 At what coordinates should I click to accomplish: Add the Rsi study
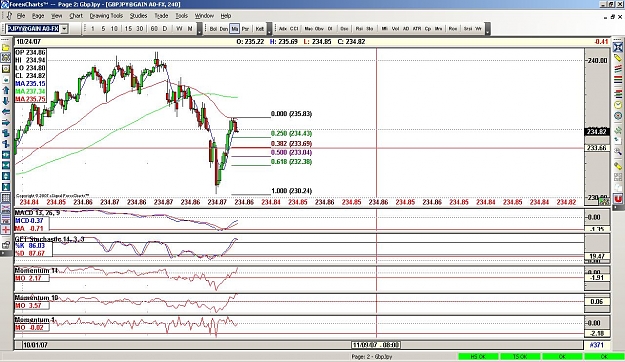tap(359, 29)
